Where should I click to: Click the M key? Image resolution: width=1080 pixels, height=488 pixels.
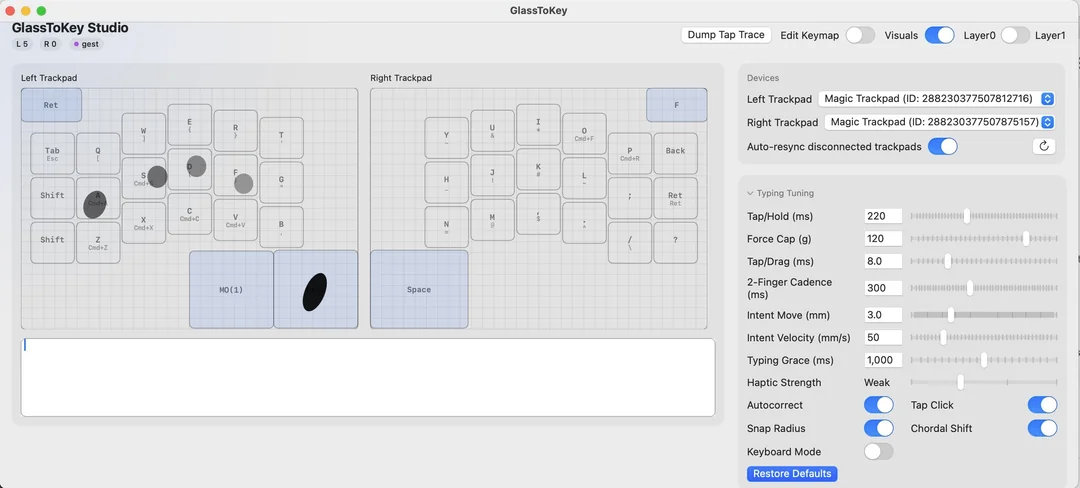tap(492, 220)
